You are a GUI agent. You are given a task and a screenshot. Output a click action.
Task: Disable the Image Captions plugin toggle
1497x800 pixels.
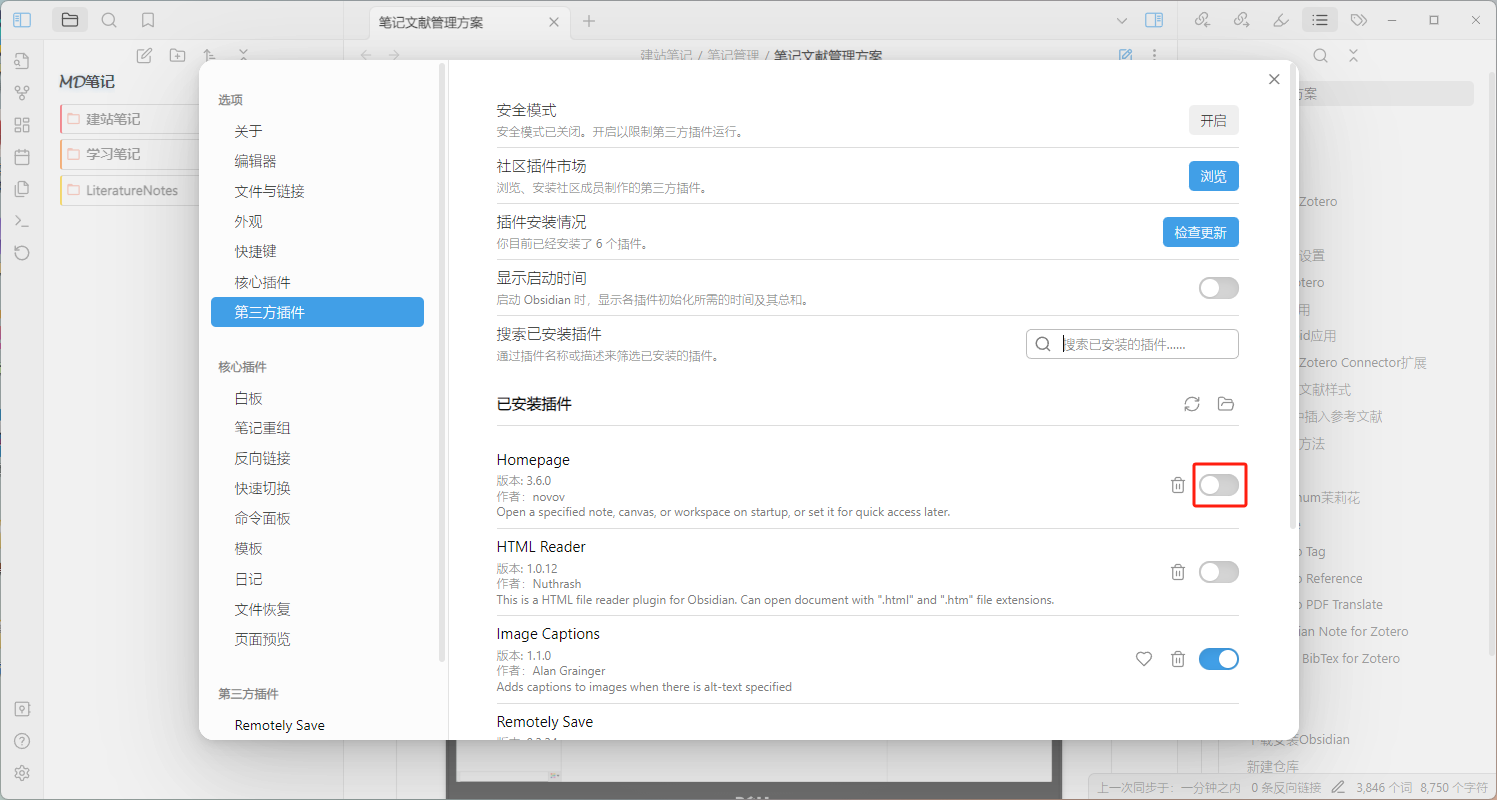(x=1219, y=659)
